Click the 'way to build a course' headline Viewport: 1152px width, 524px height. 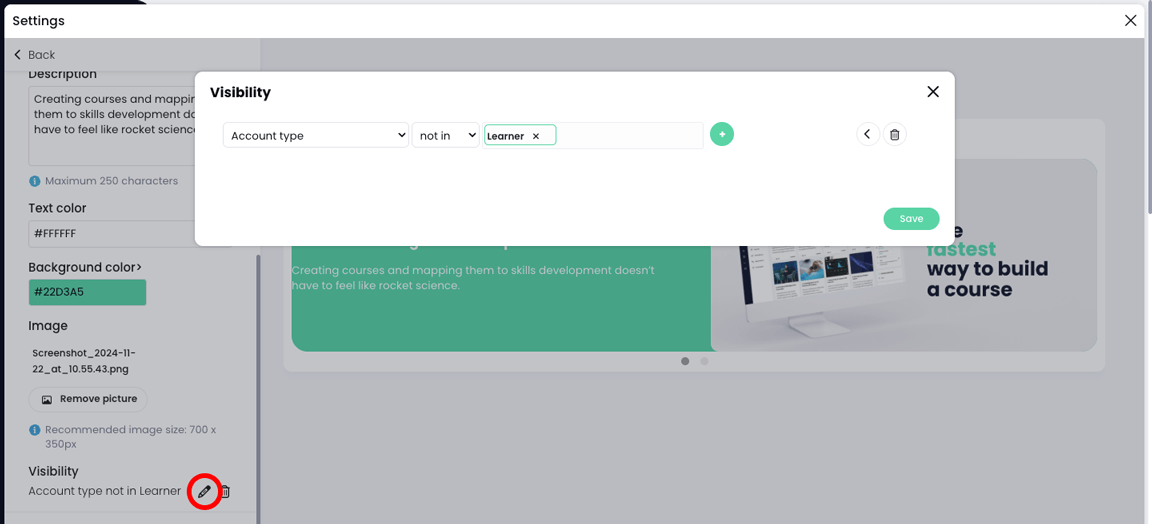(x=987, y=279)
